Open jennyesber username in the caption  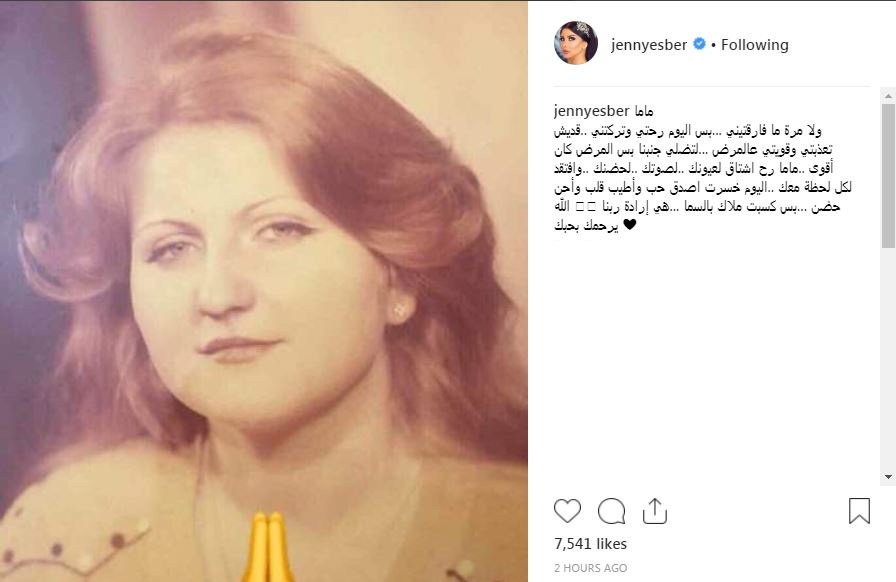point(591,111)
